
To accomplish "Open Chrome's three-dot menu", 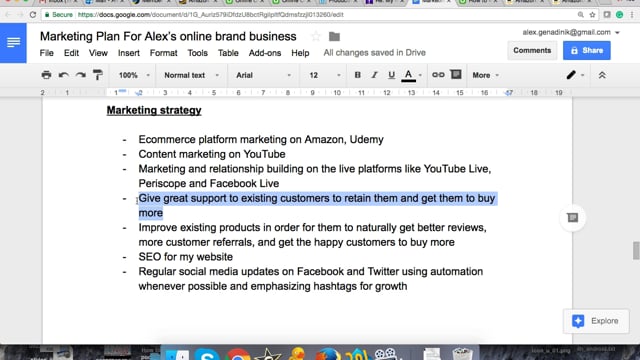I will point(632,15).
